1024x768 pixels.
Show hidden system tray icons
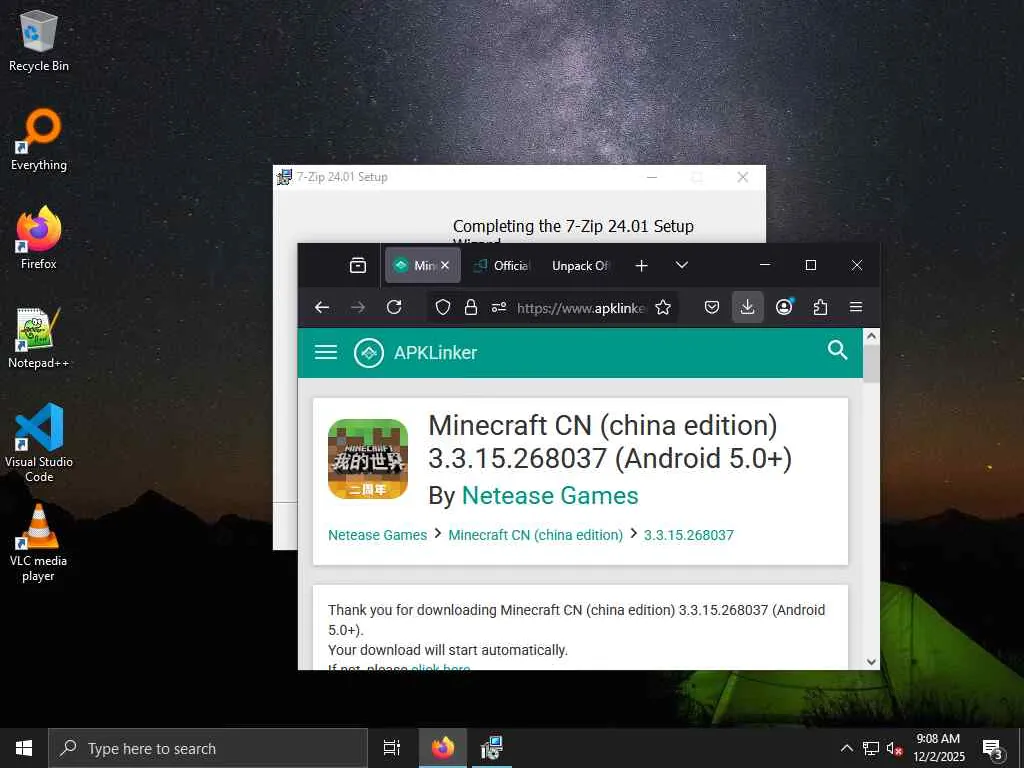point(846,748)
